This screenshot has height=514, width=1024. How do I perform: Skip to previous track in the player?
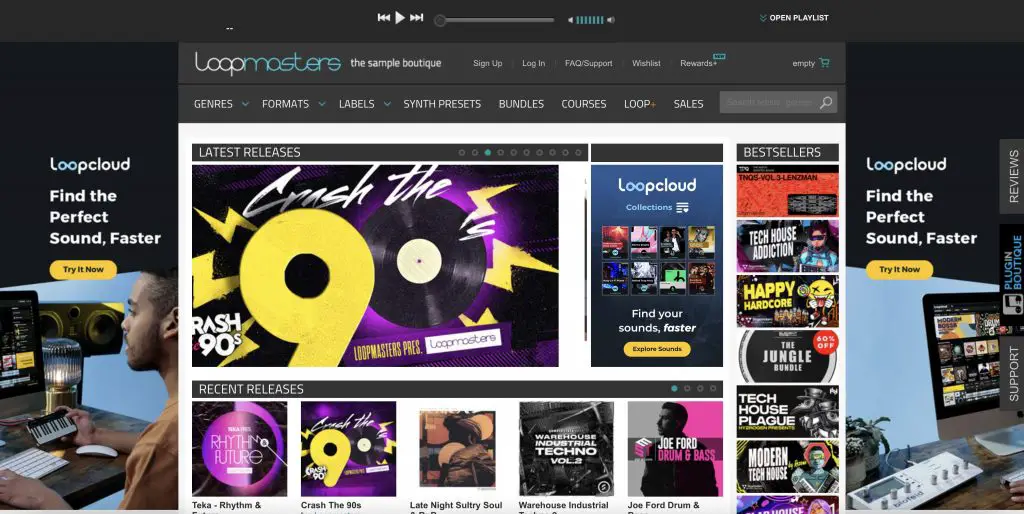coord(384,18)
